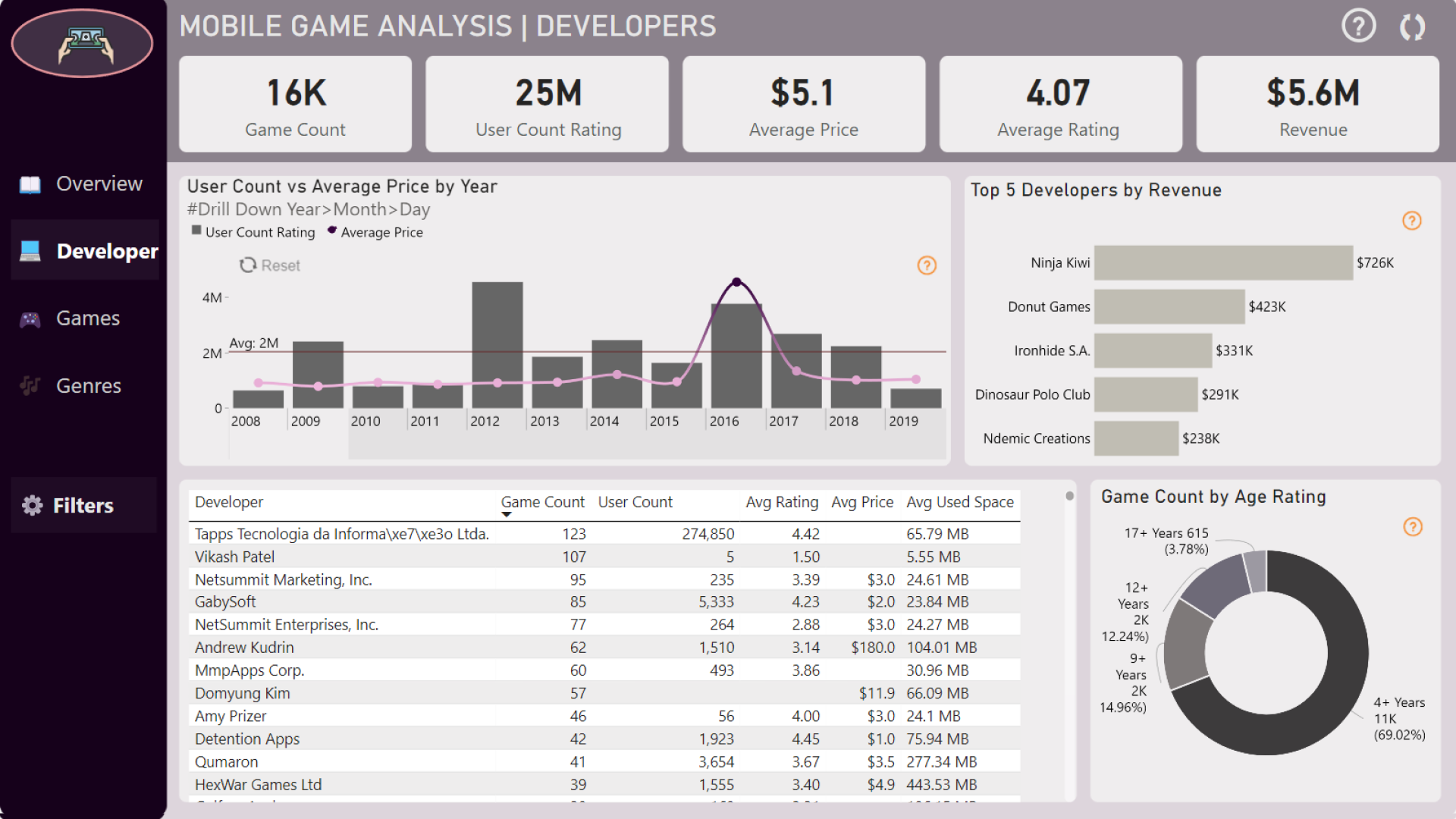Open the Overview page

click(85, 184)
